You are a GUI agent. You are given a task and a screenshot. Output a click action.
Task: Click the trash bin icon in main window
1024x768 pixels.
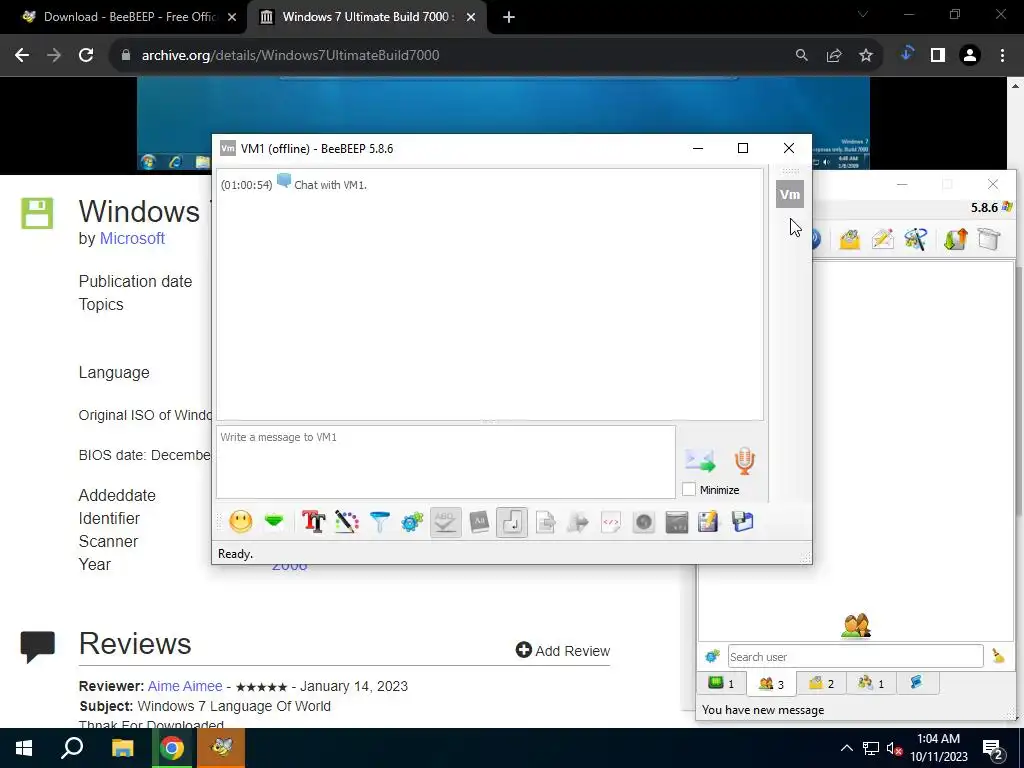tap(989, 239)
